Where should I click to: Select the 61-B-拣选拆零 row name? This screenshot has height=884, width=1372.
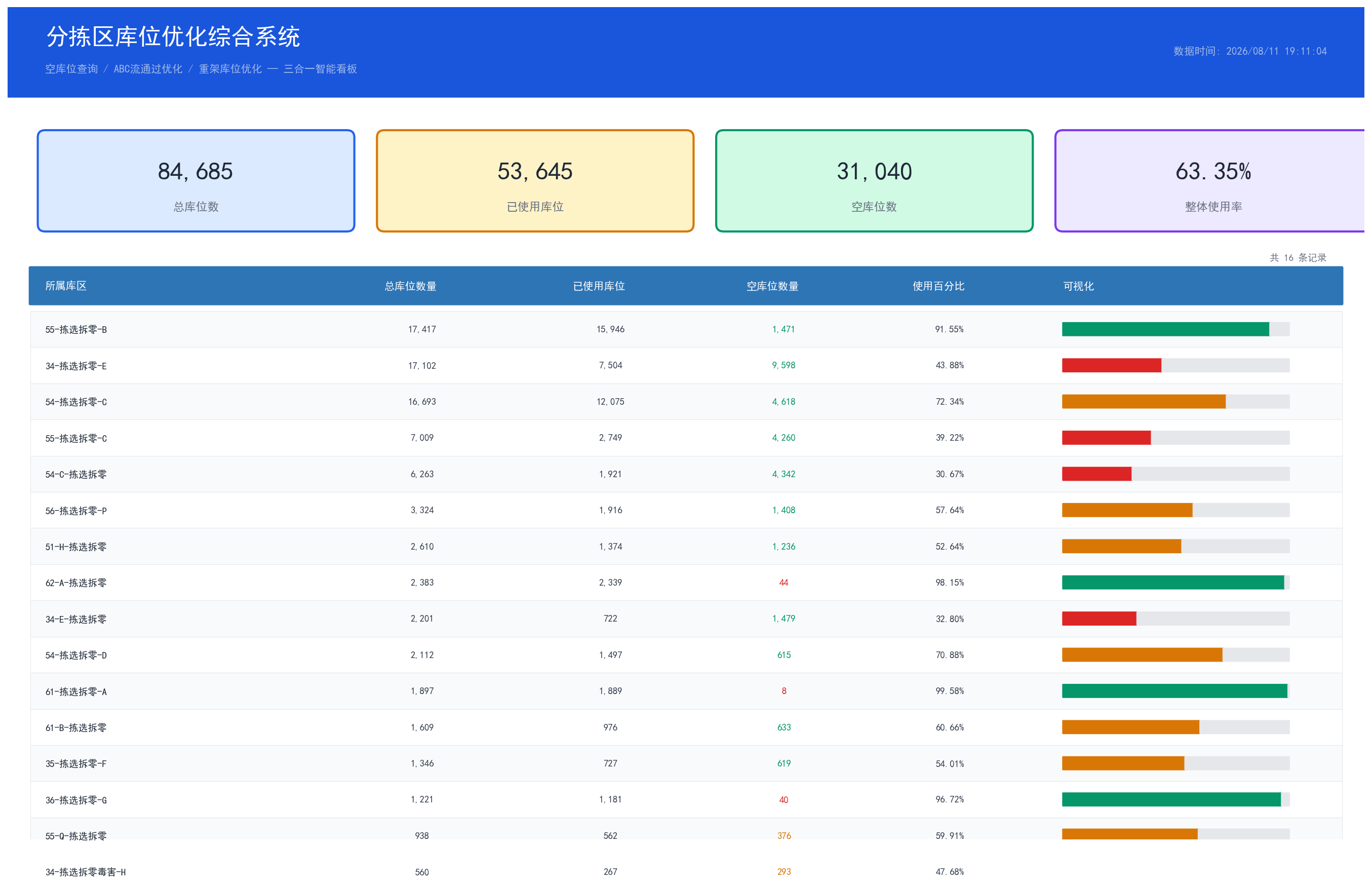[x=76, y=727]
